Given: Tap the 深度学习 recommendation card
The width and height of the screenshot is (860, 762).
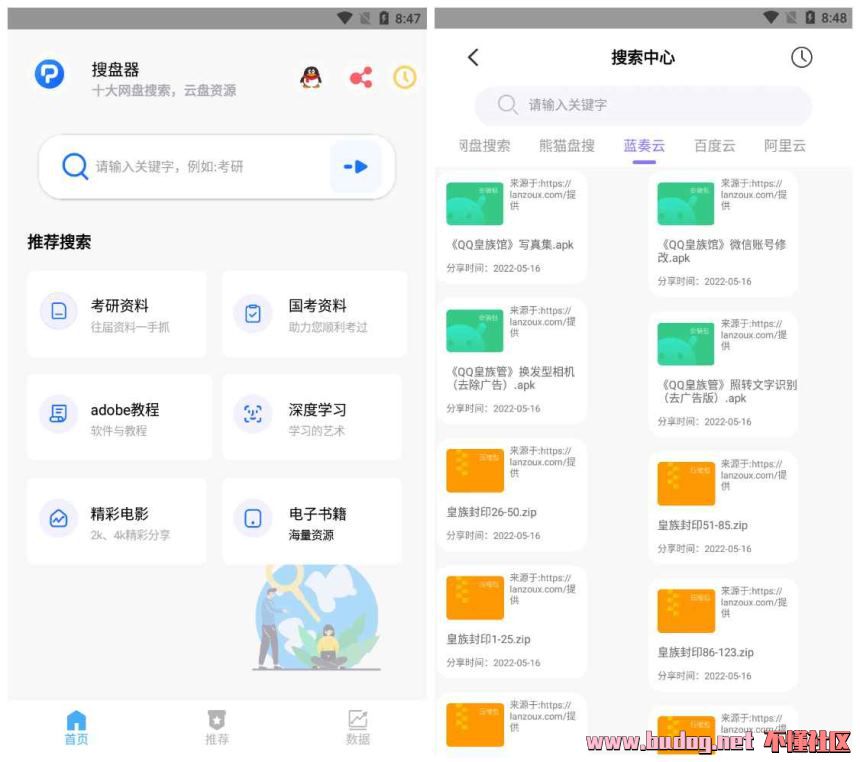Looking at the screenshot, I should [x=312, y=418].
